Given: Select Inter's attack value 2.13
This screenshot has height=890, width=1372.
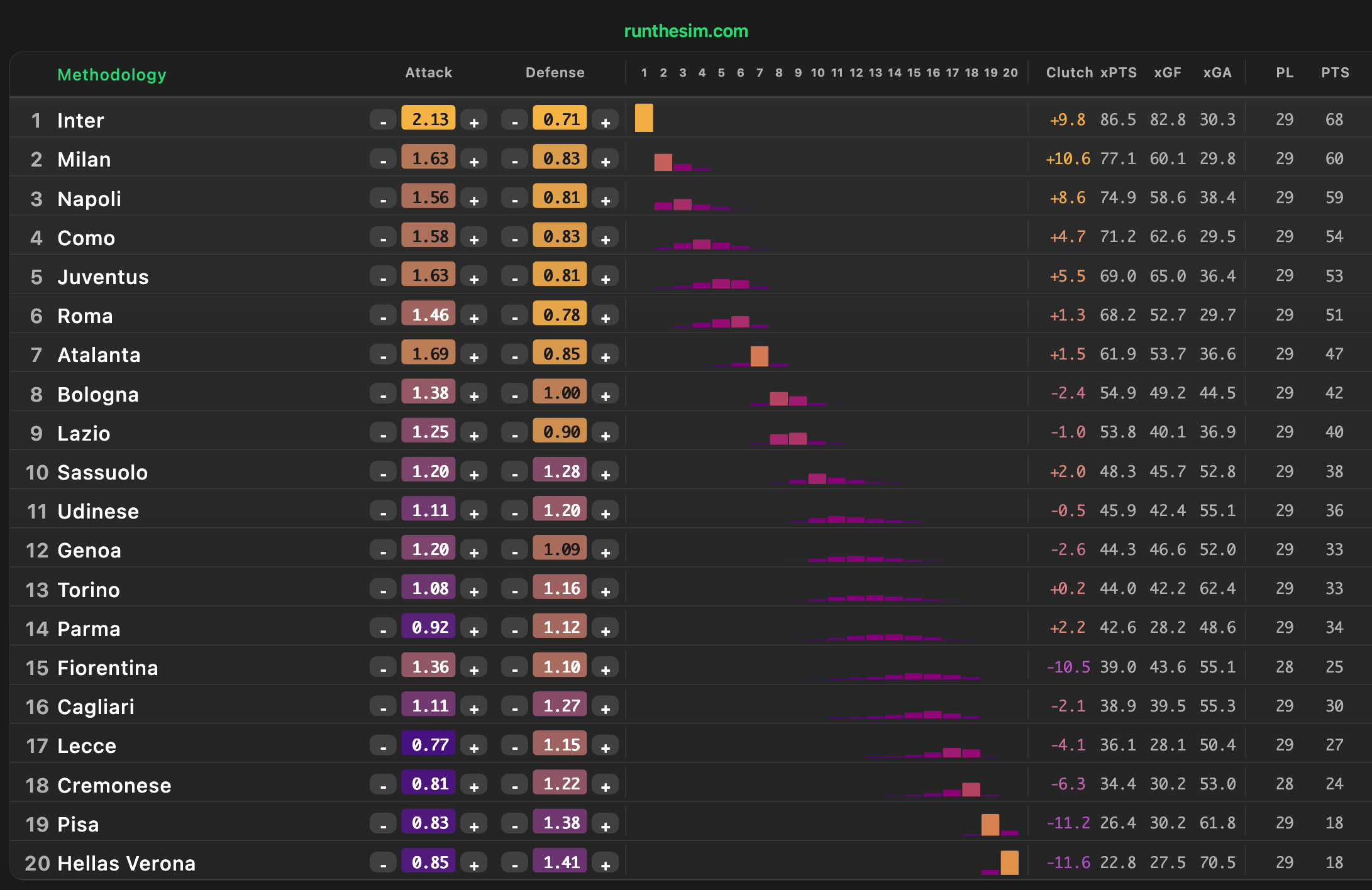Looking at the screenshot, I should click(x=429, y=119).
